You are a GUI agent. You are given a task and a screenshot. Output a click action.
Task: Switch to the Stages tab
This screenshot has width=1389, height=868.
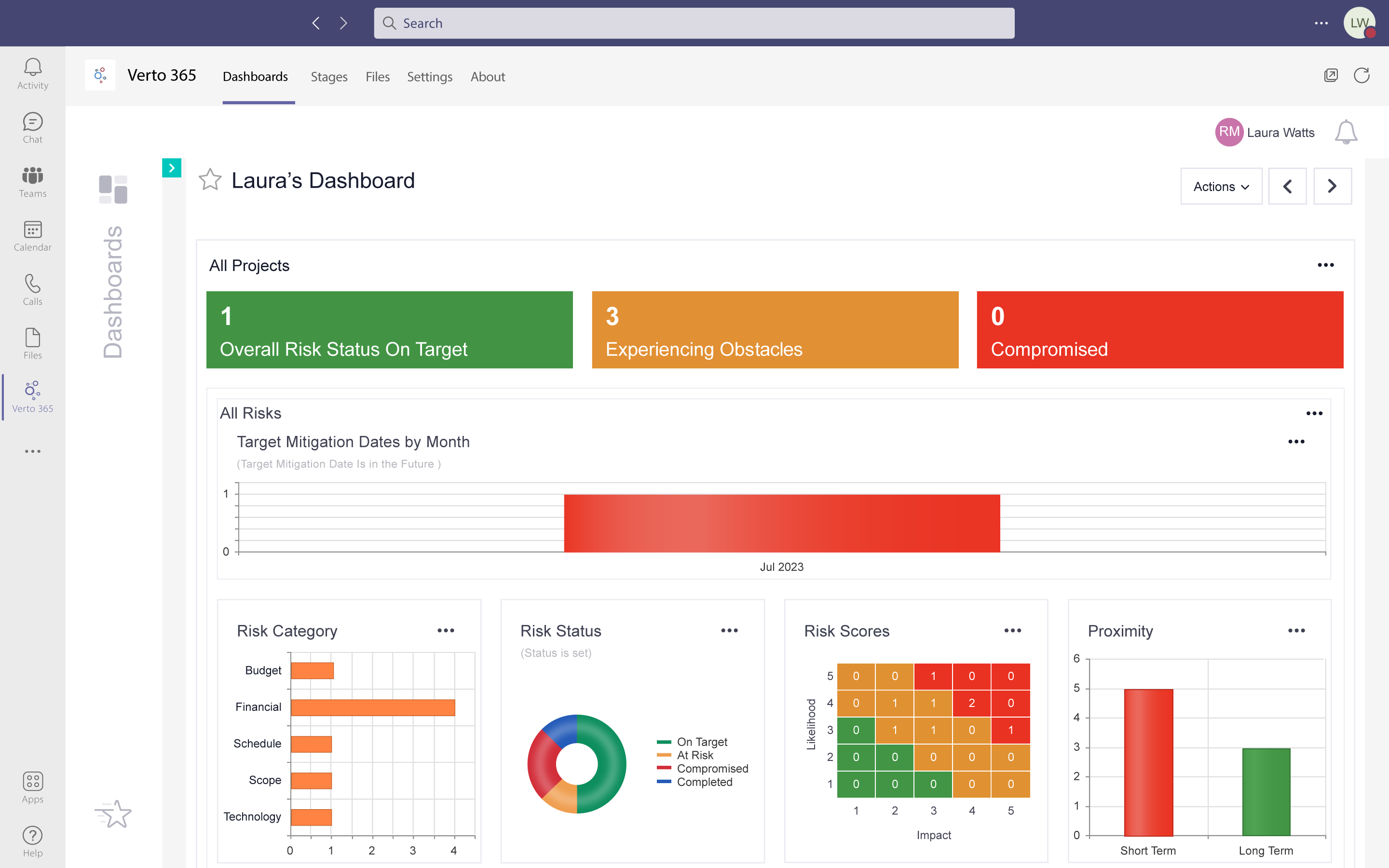pos(329,77)
